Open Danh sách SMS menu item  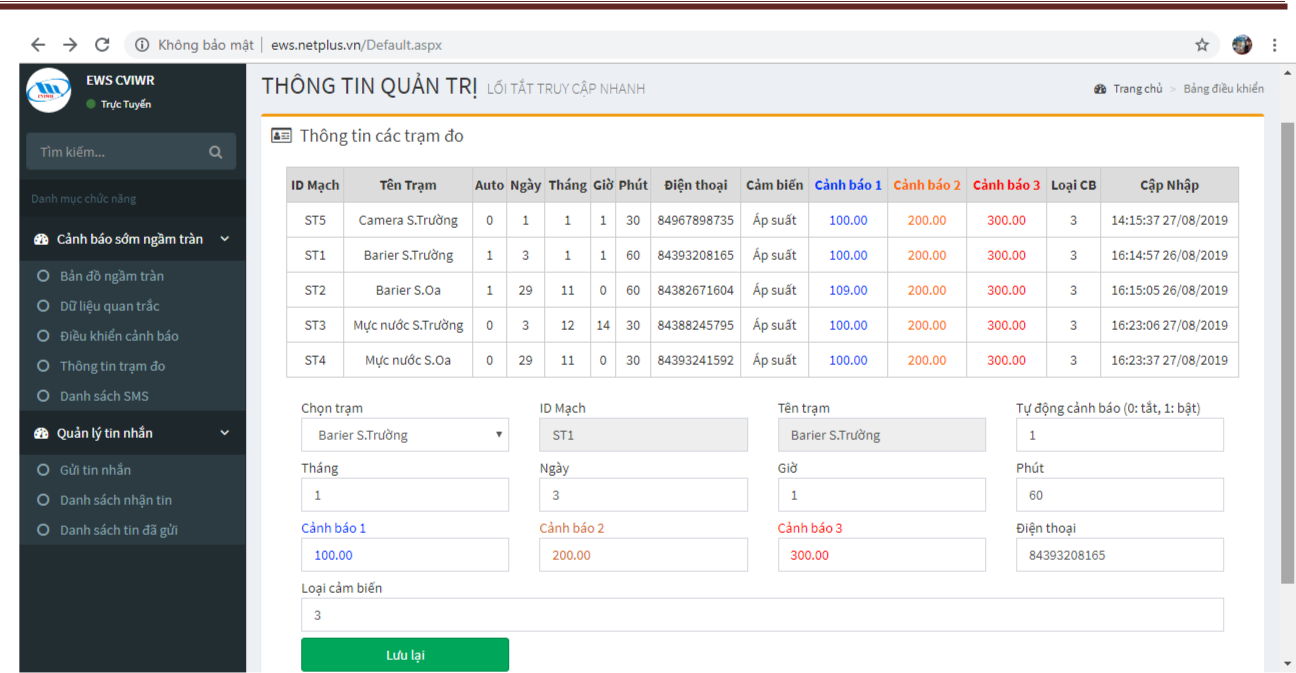point(104,396)
